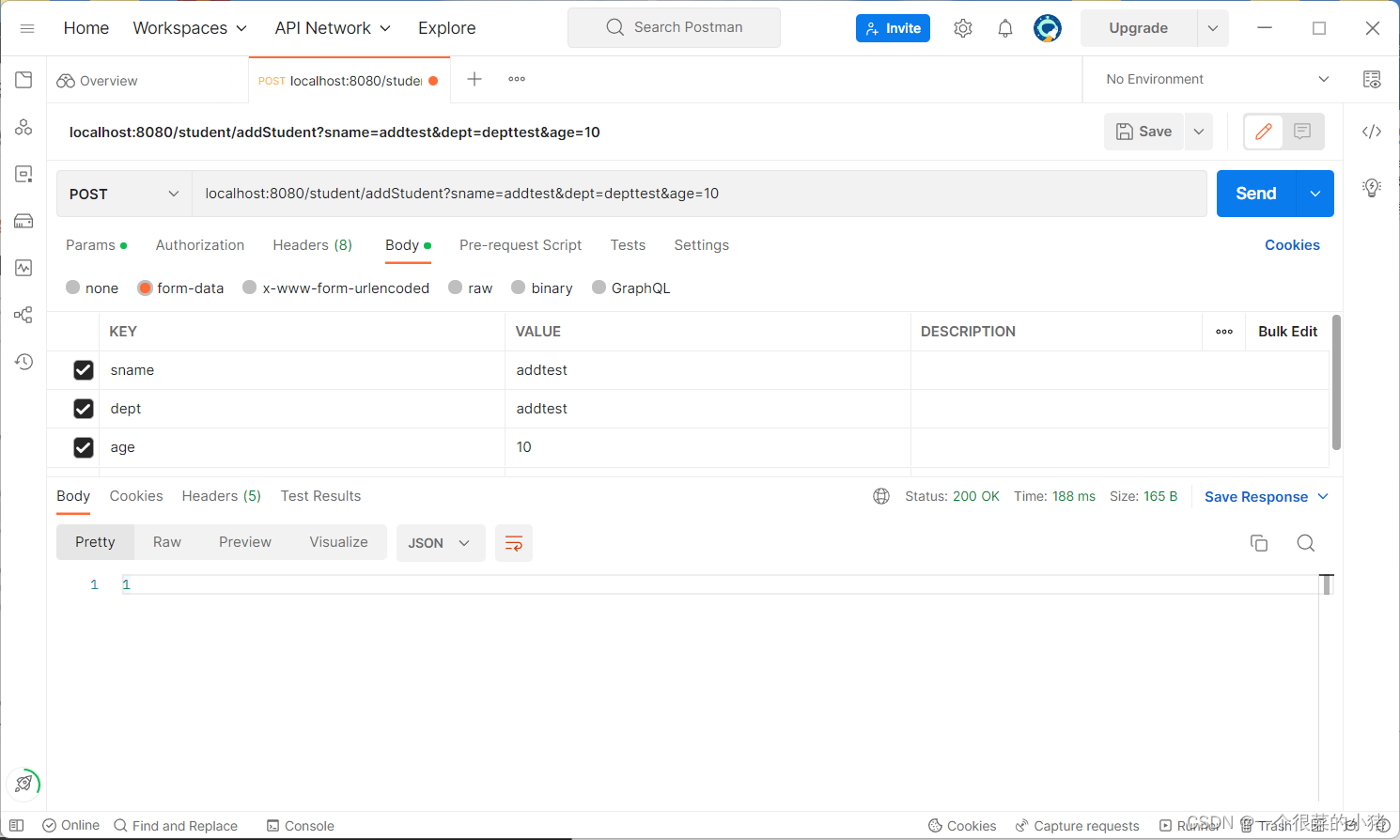The image size is (1400, 840).
Task: Select the binary body type
Action: pyautogui.click(x=519, y=288)
